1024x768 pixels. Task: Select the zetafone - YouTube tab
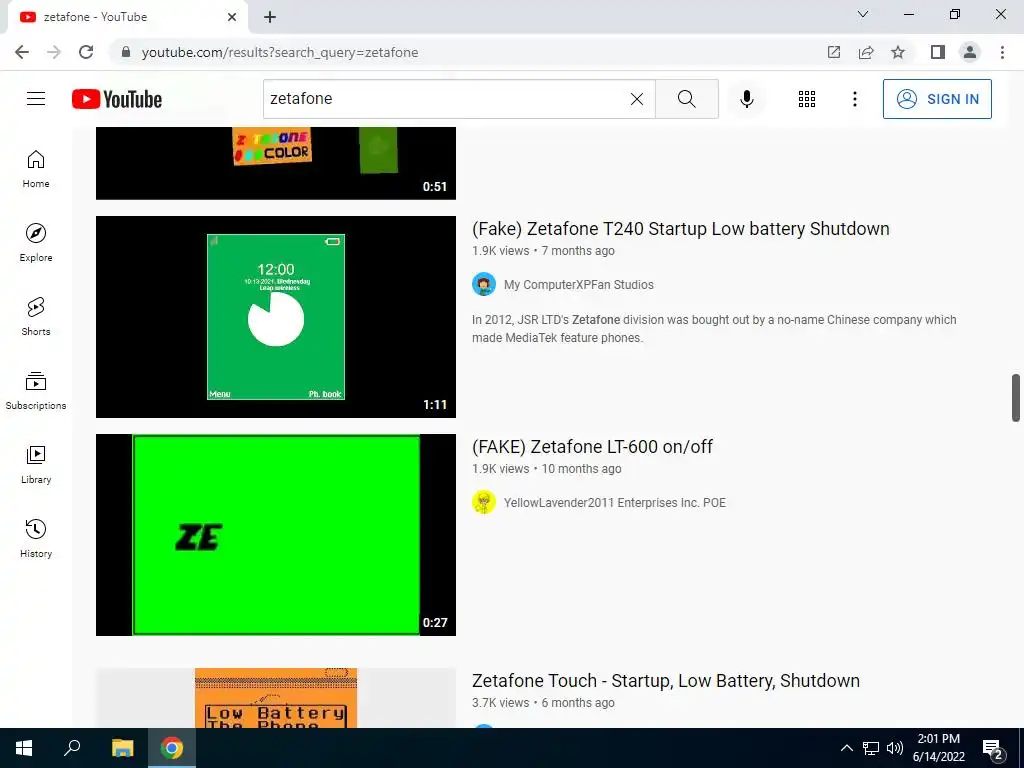point(128,17)
